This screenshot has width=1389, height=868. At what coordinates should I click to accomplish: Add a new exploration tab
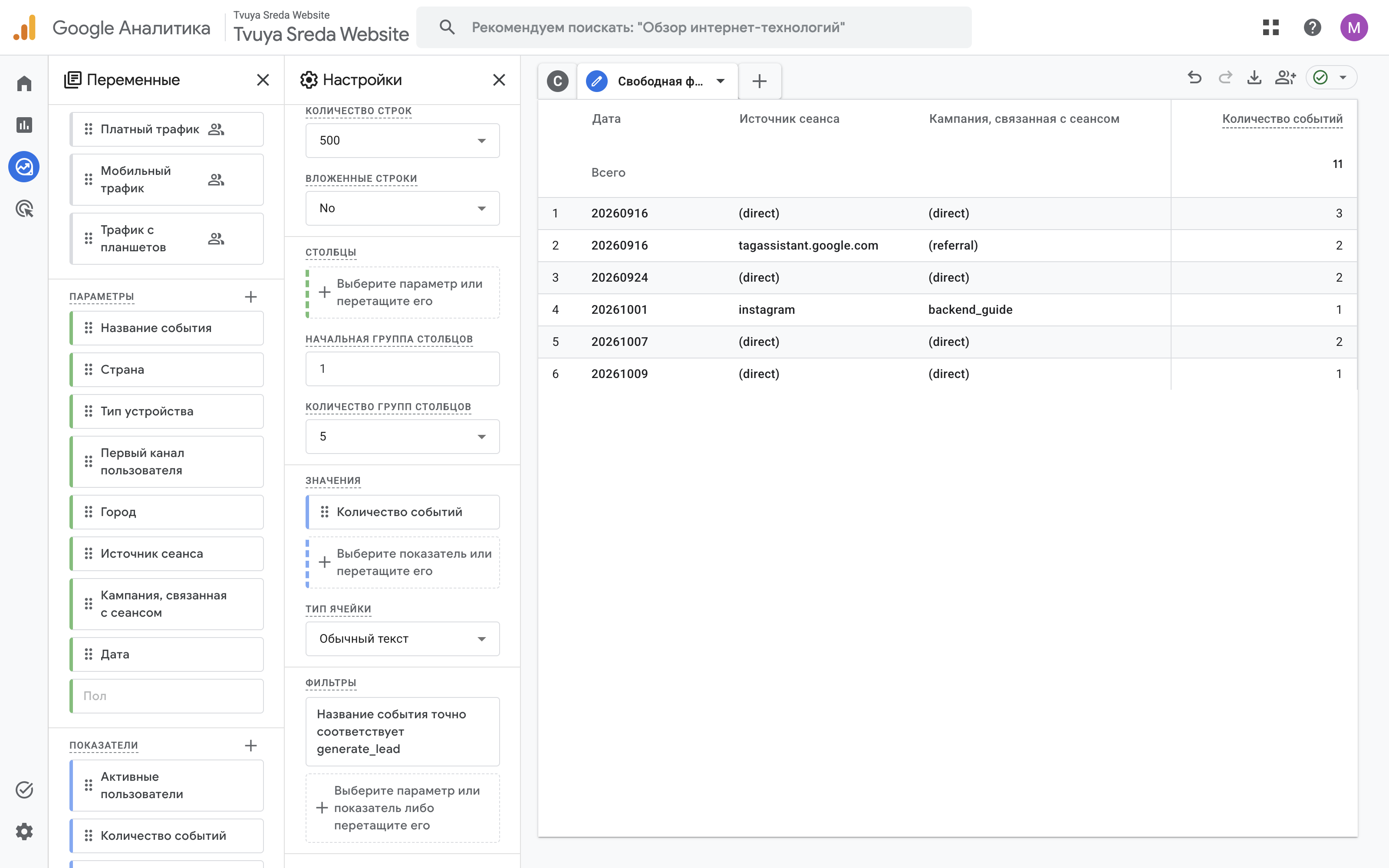759,81
